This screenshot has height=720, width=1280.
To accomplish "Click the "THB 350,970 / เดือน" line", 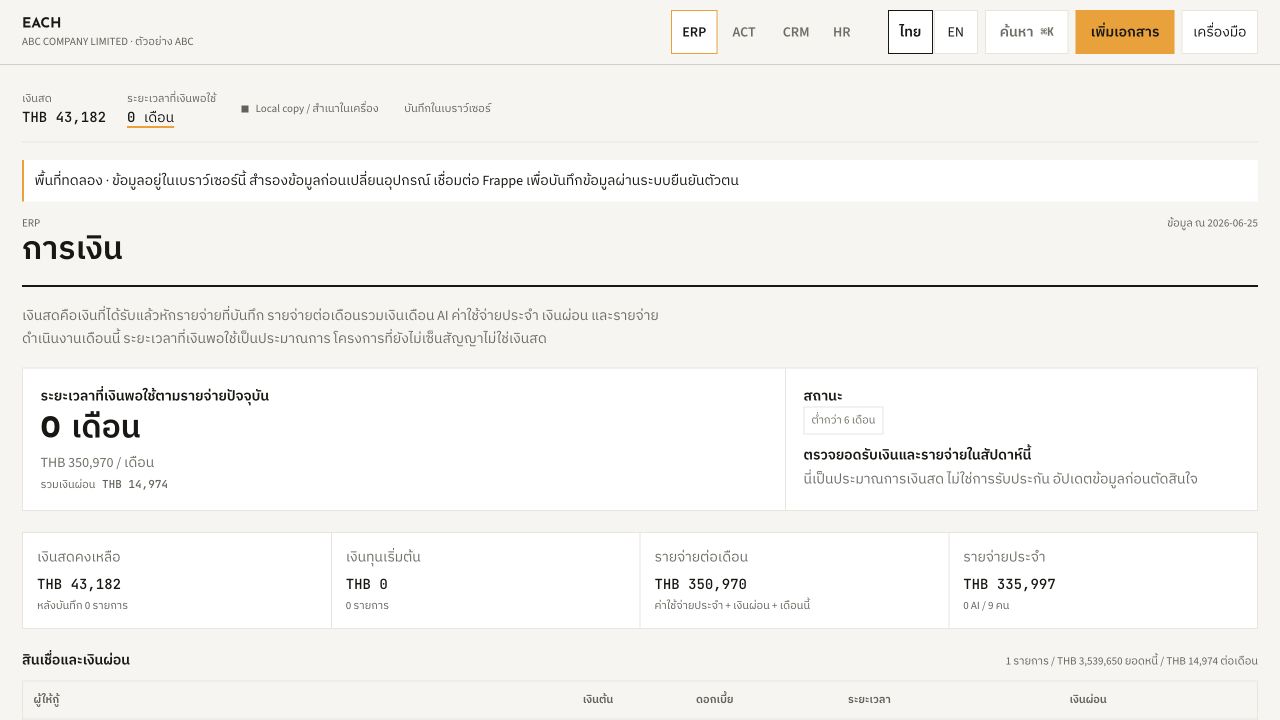I will pos(97,462).
